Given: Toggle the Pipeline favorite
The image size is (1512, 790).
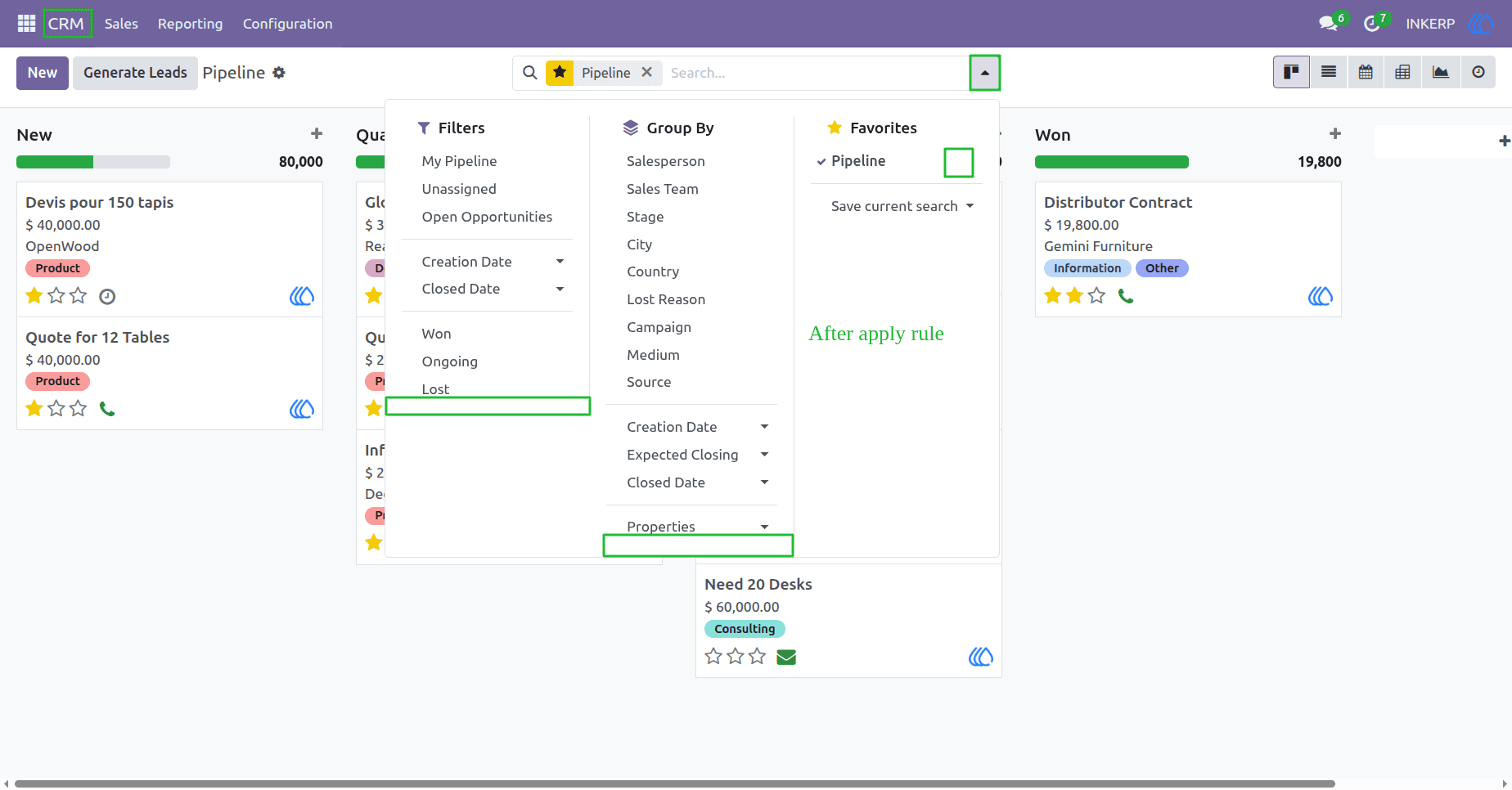Looking at the screenshot, I should [x=858, y=161].
